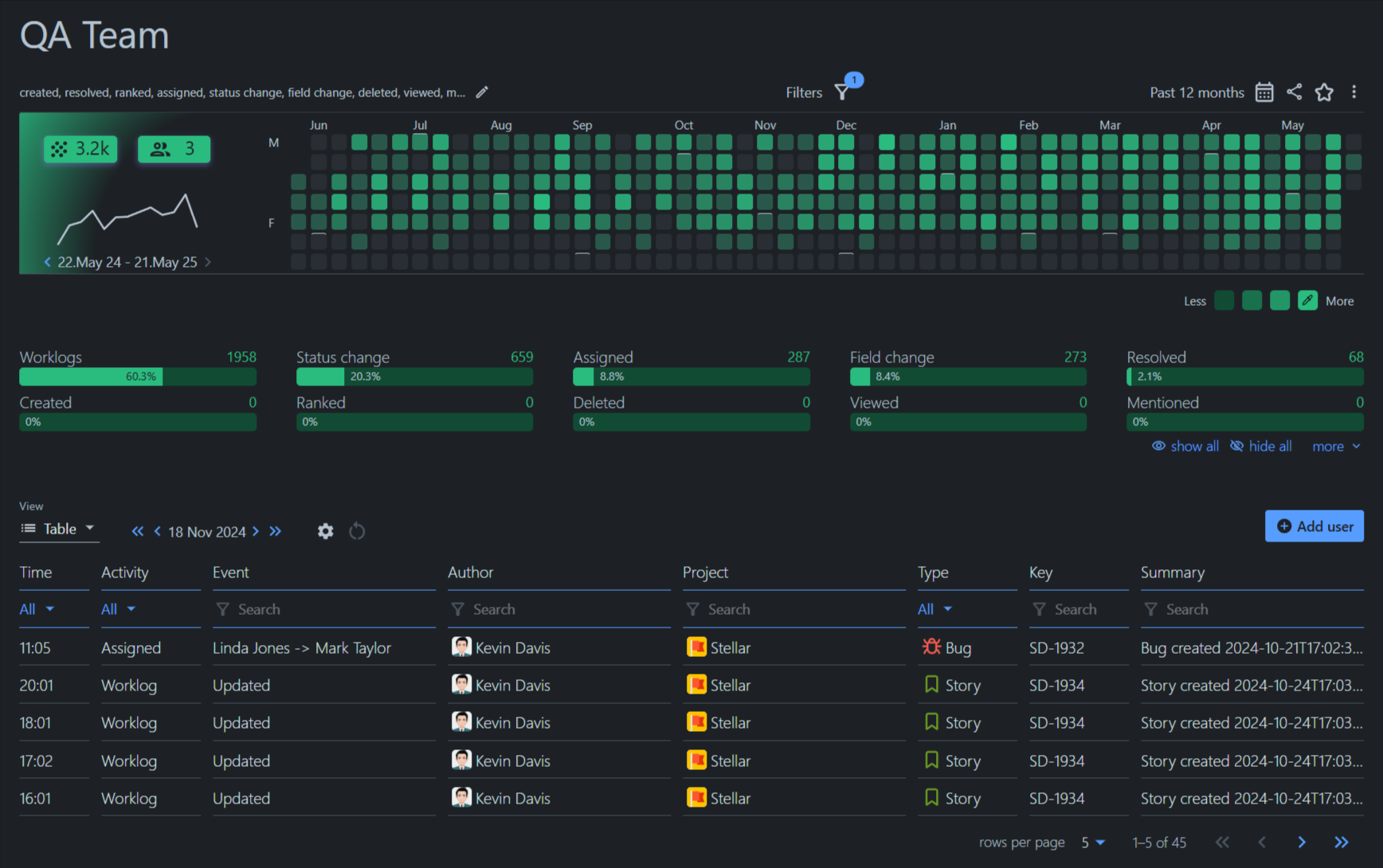Open the table settings gear icon
The height and width of the screenshot is (868, 1383).
(x=325, y=531)
